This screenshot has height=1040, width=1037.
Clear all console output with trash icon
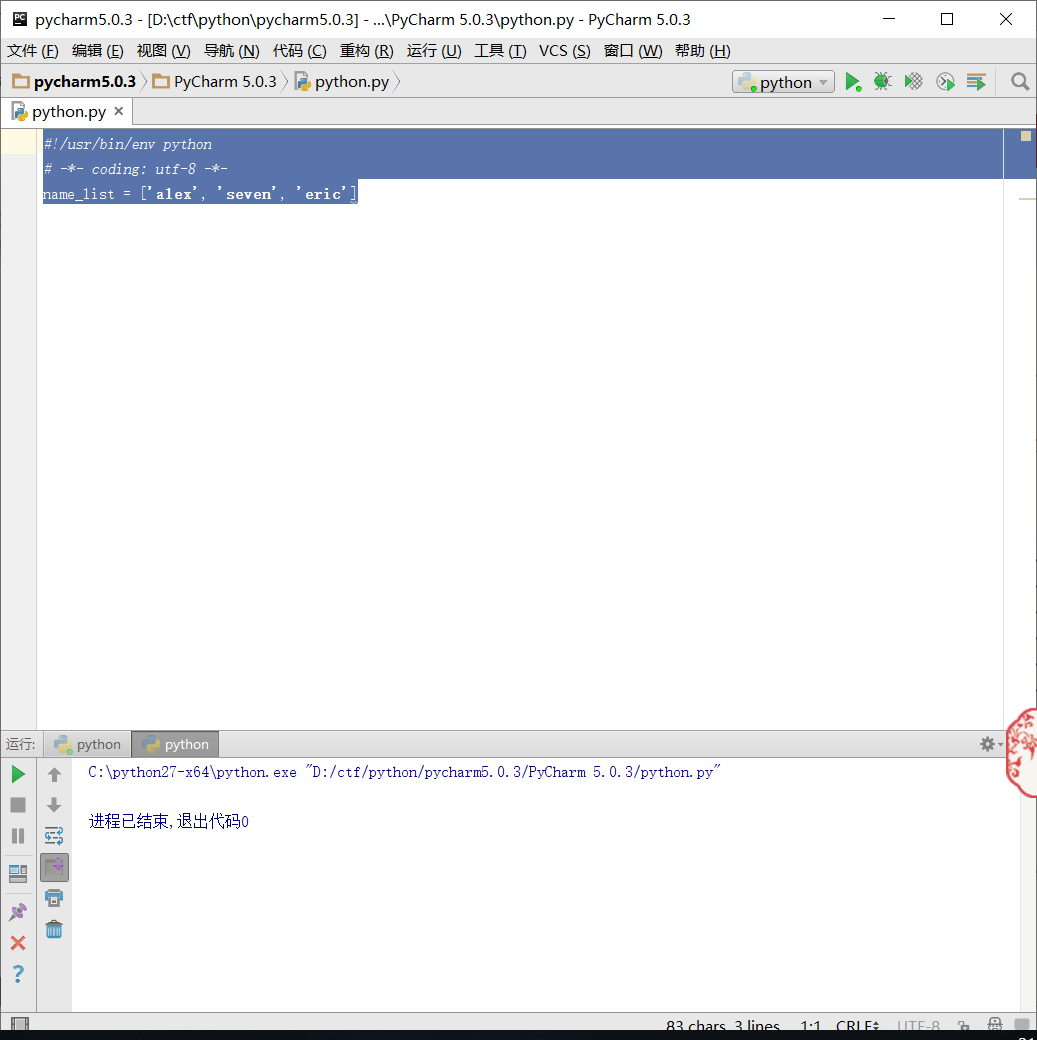(54, 929)
